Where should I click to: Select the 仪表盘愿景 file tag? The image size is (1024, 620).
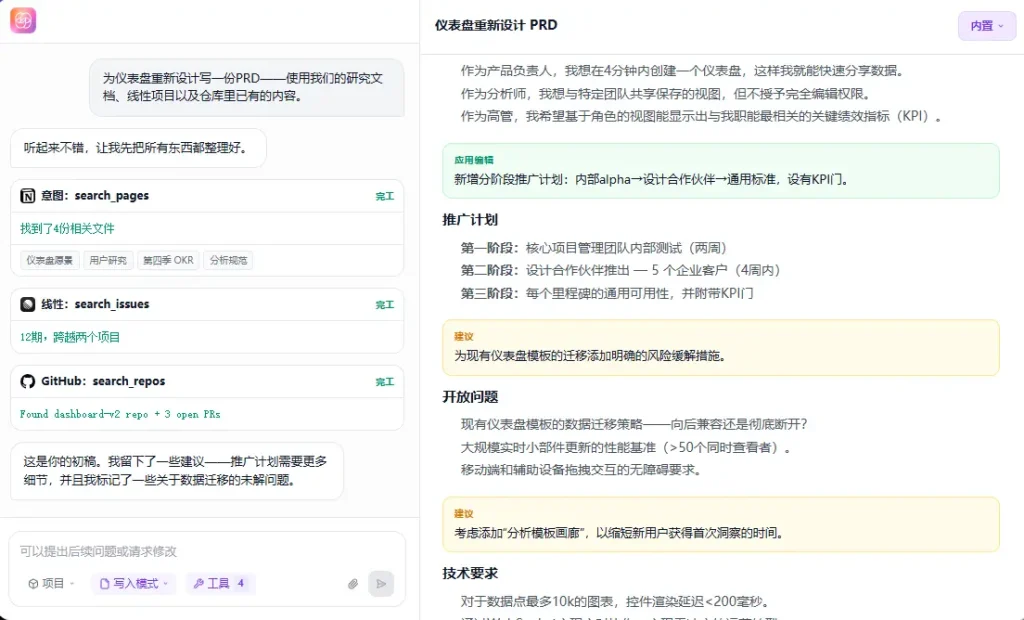[x=49, y=260]
